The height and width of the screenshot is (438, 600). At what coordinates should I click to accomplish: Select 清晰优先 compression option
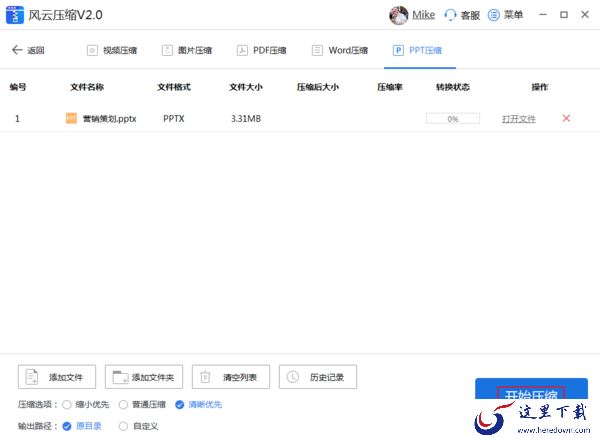[199, 404]
